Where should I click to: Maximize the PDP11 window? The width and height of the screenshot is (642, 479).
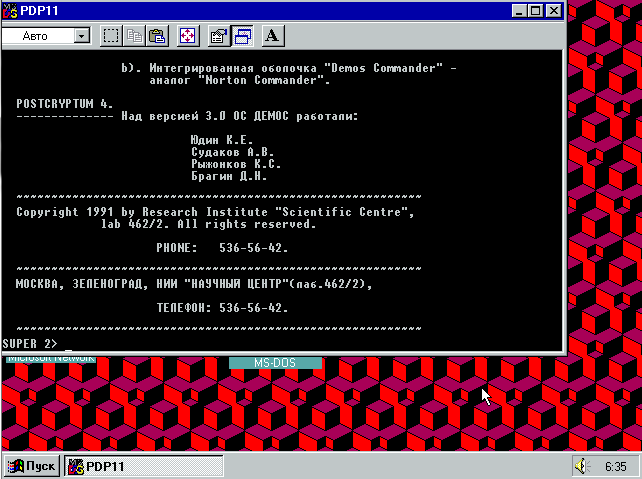click(x=535, y=11)
